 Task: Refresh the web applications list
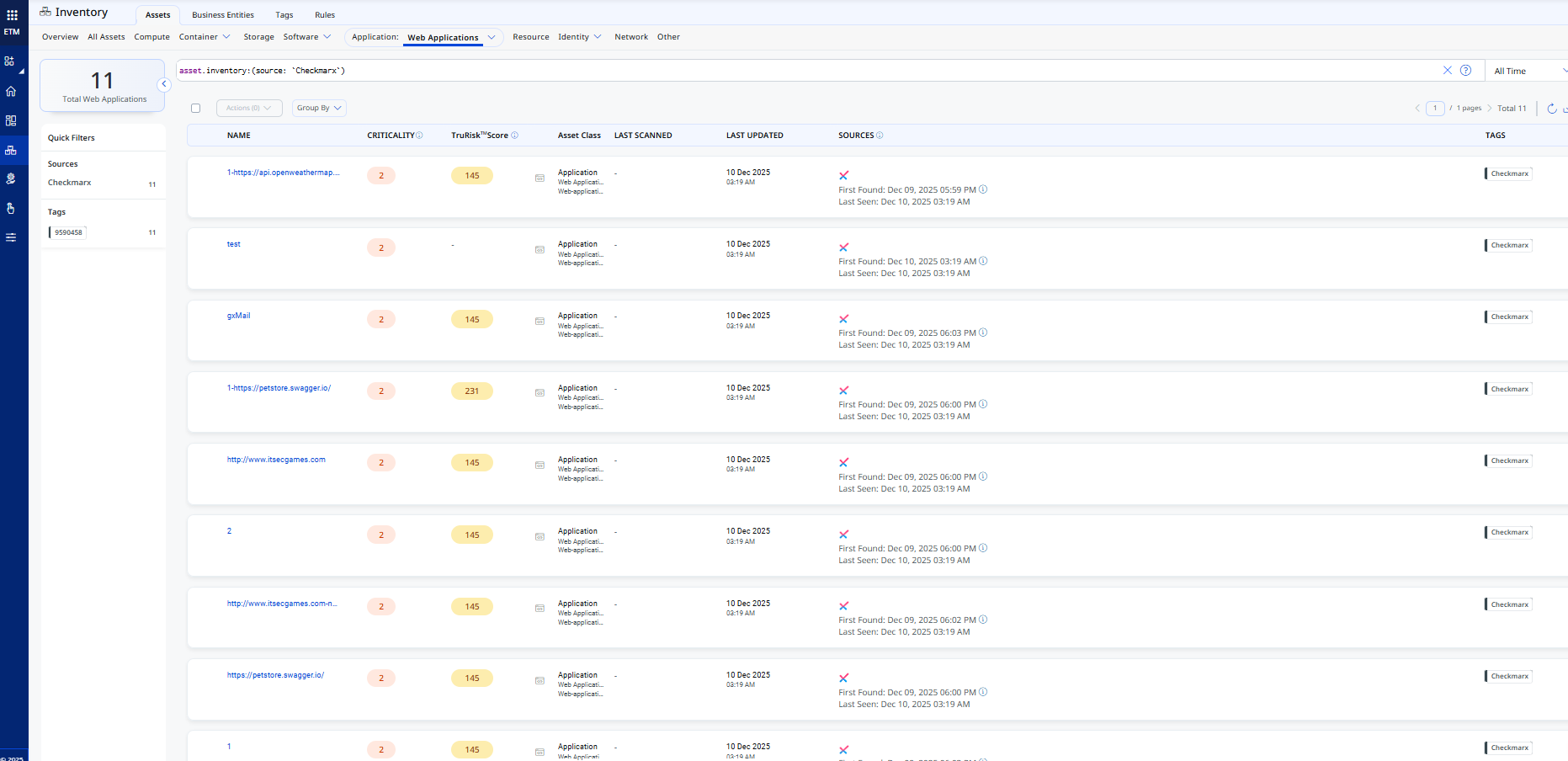[x=1551, y=109]
